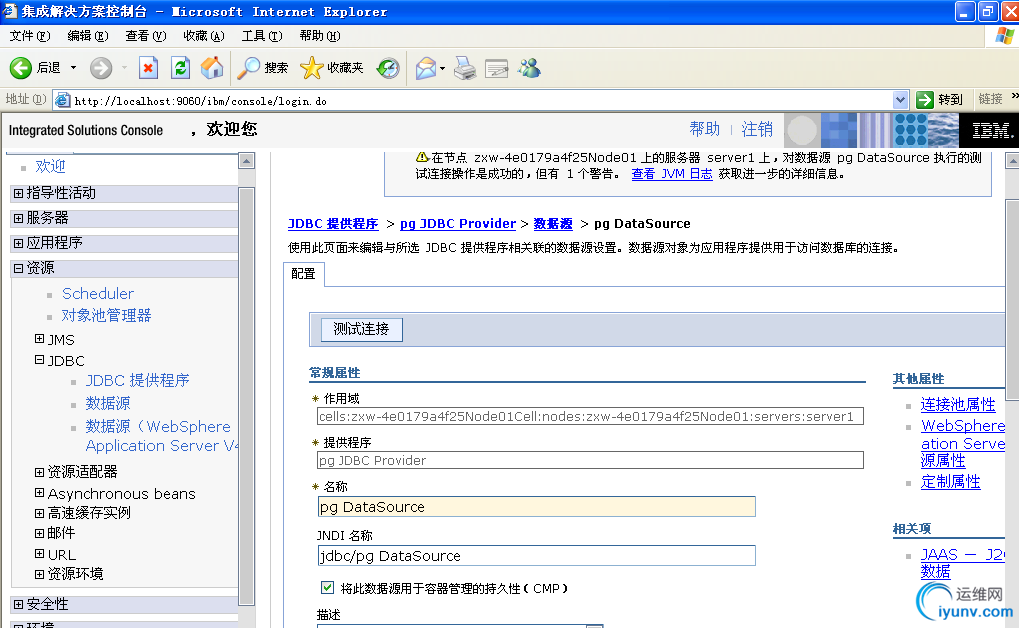Click the IBM logo banner

pos(989,130)
